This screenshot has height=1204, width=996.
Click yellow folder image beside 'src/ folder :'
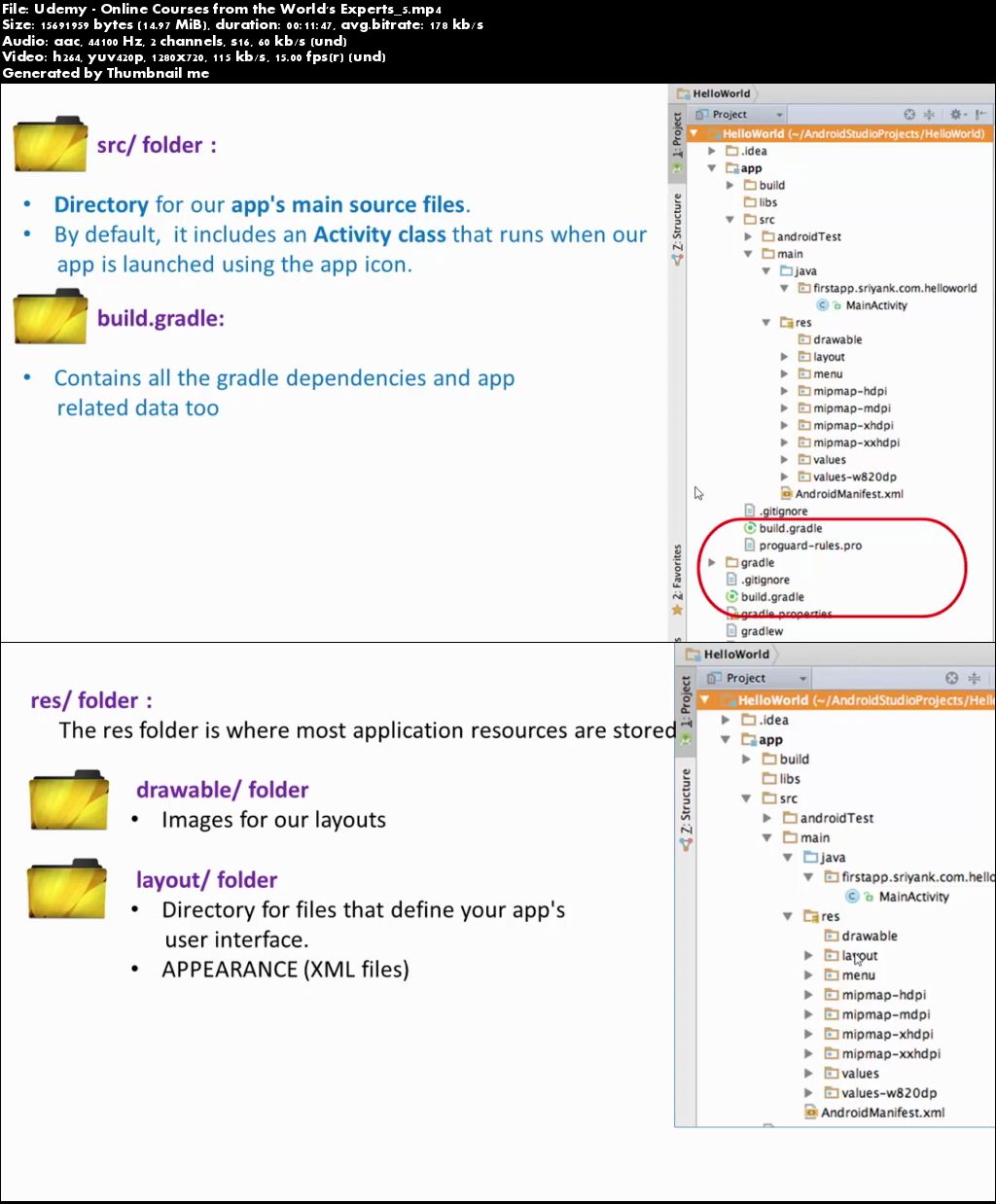[51, 144]
